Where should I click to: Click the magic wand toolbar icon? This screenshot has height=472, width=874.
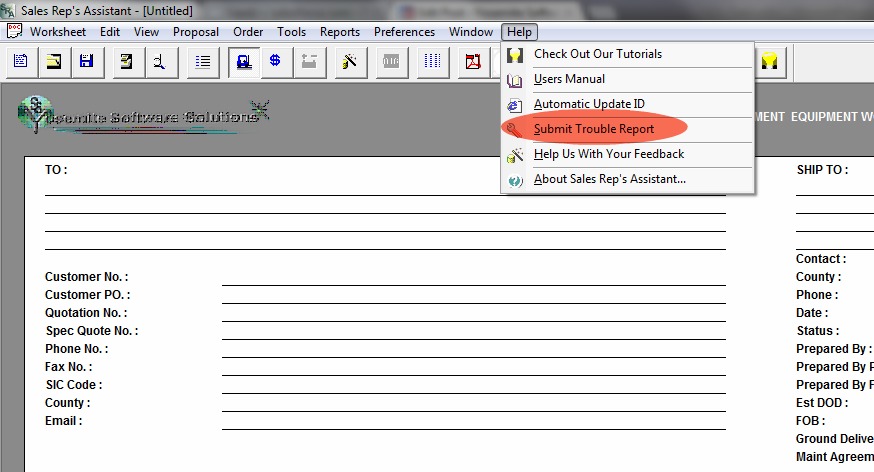pyautogui.click(x=350, y=62)
